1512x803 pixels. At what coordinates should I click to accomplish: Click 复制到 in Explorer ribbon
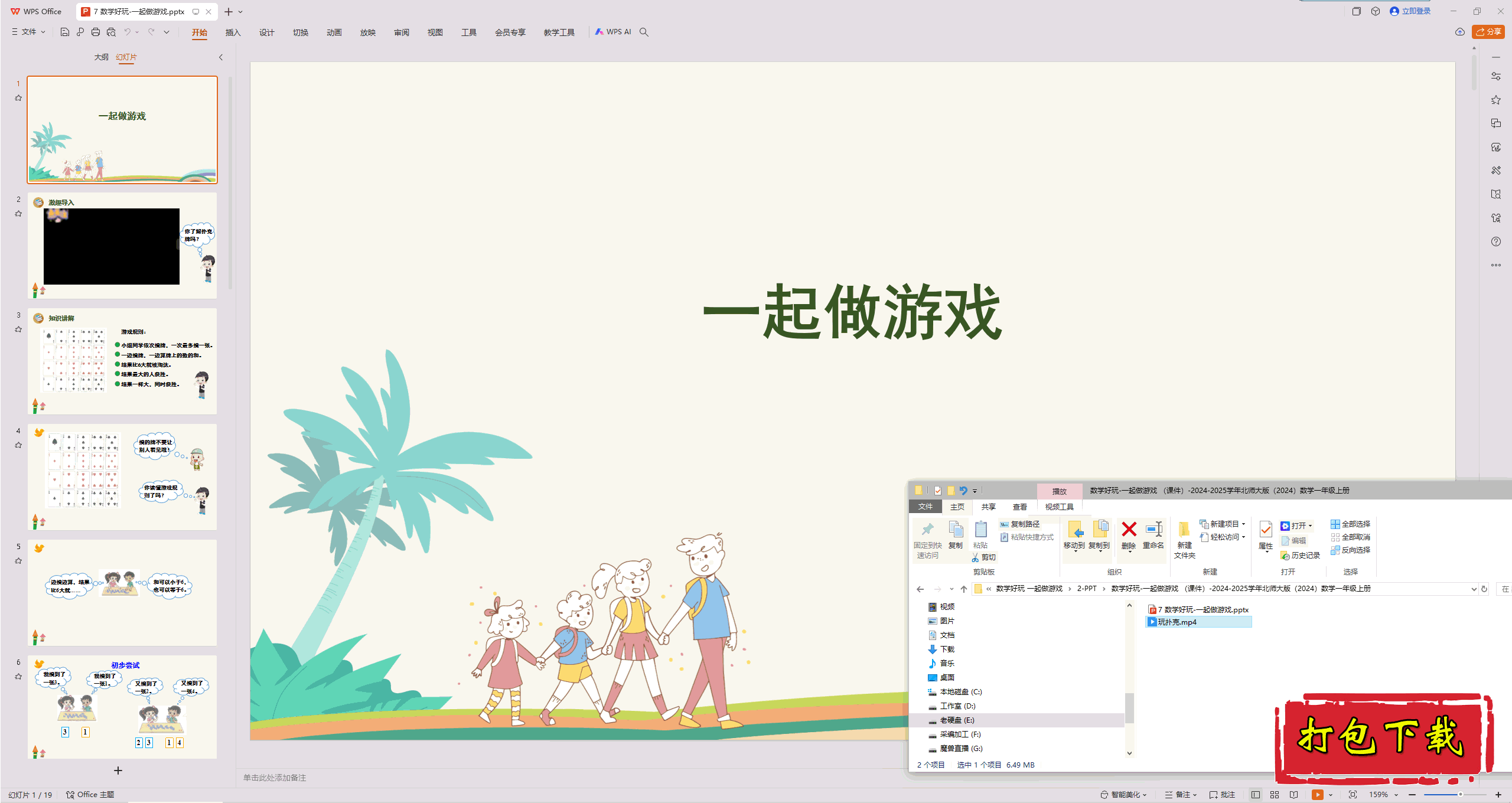1099,536
